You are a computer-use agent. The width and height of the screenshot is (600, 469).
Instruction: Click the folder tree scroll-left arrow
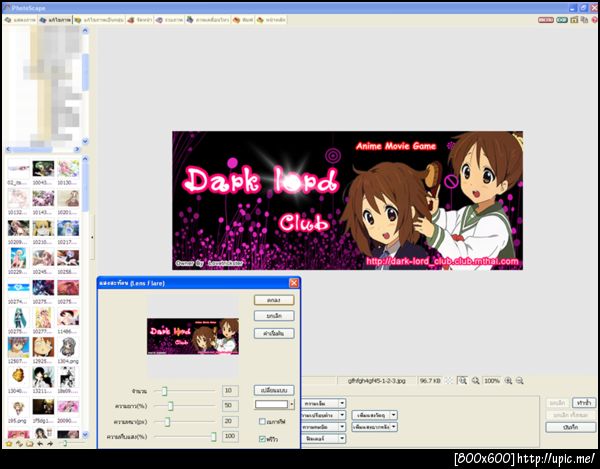click(x=8, y=149)
